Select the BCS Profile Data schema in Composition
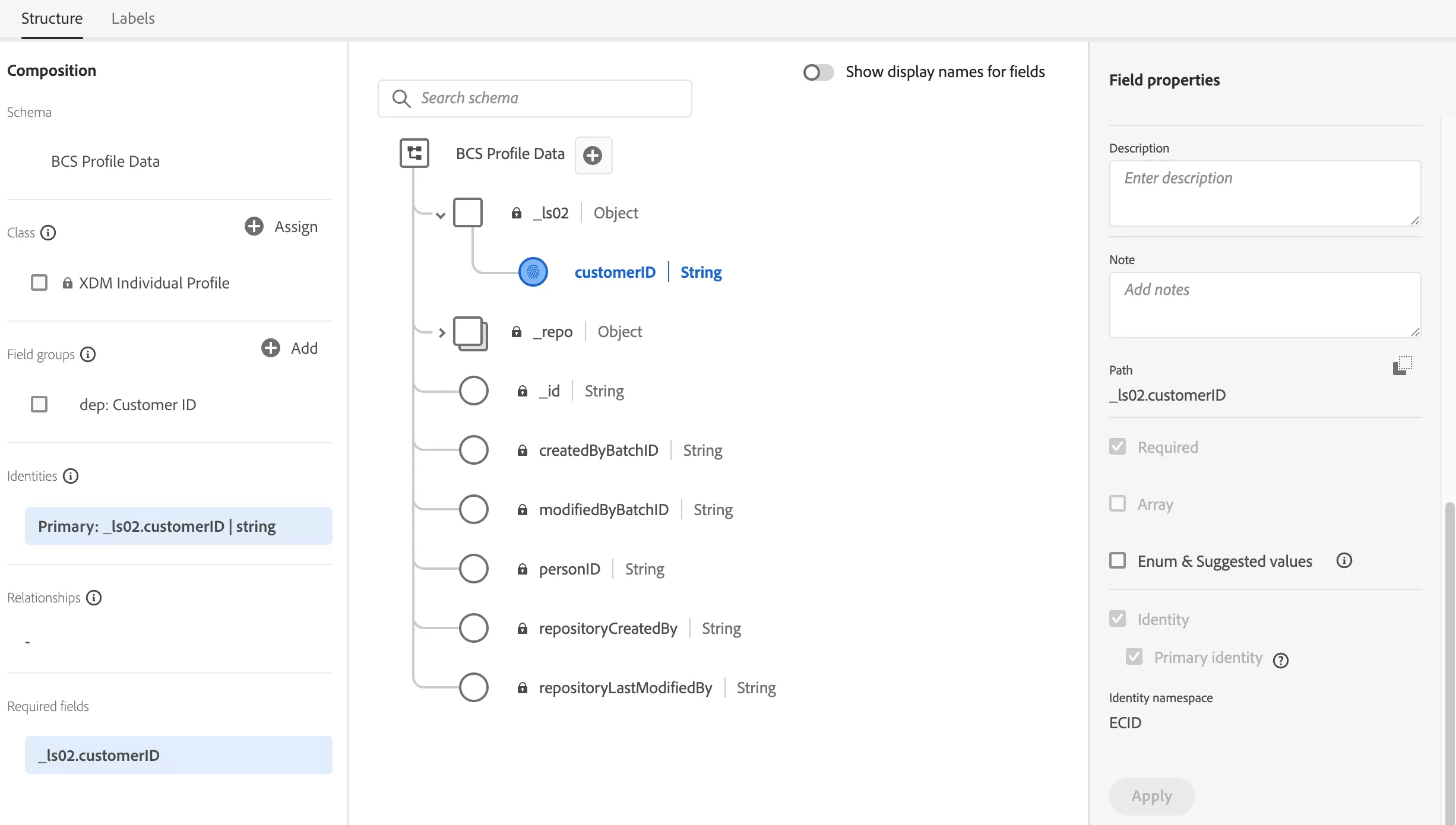This screenshot has width=1456, height=825. tap(106, 161)
